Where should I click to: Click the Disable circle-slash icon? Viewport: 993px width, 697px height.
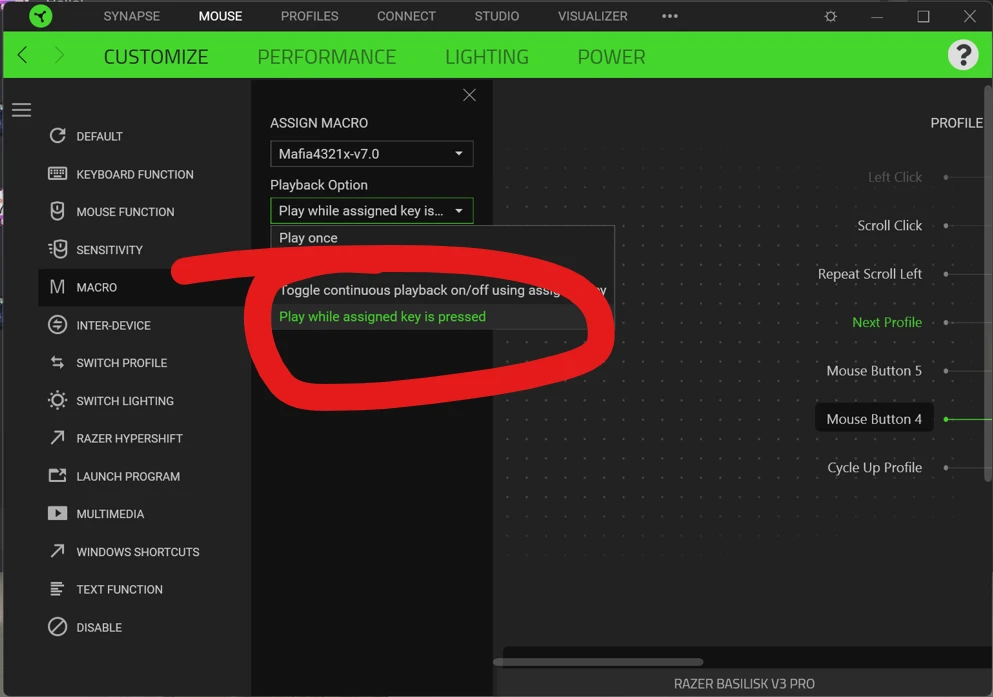(58, 627)
